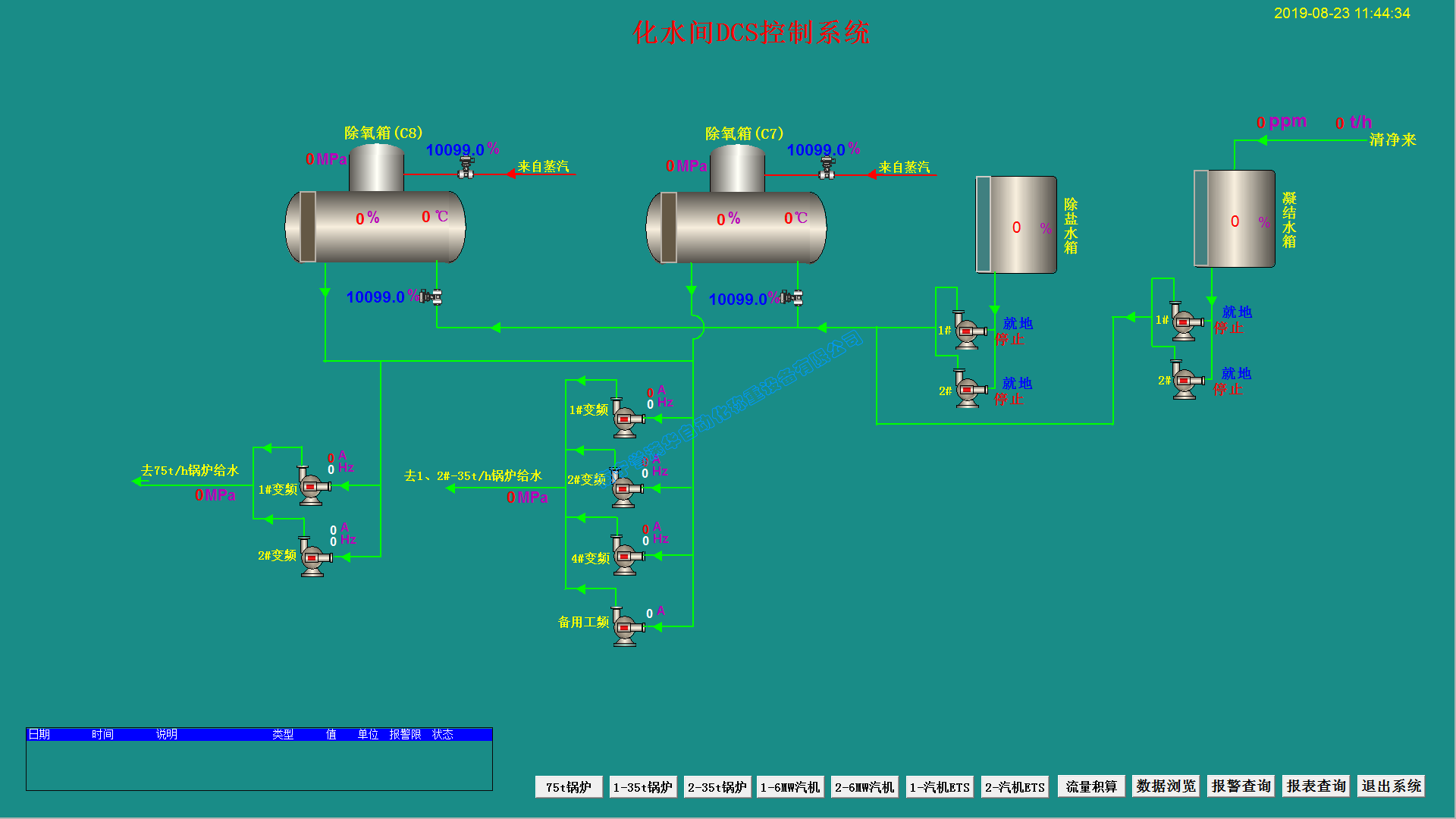Open the 75t锅炉 screen
The height and width of the screenshot is (819, 1456).
[569, 787]
